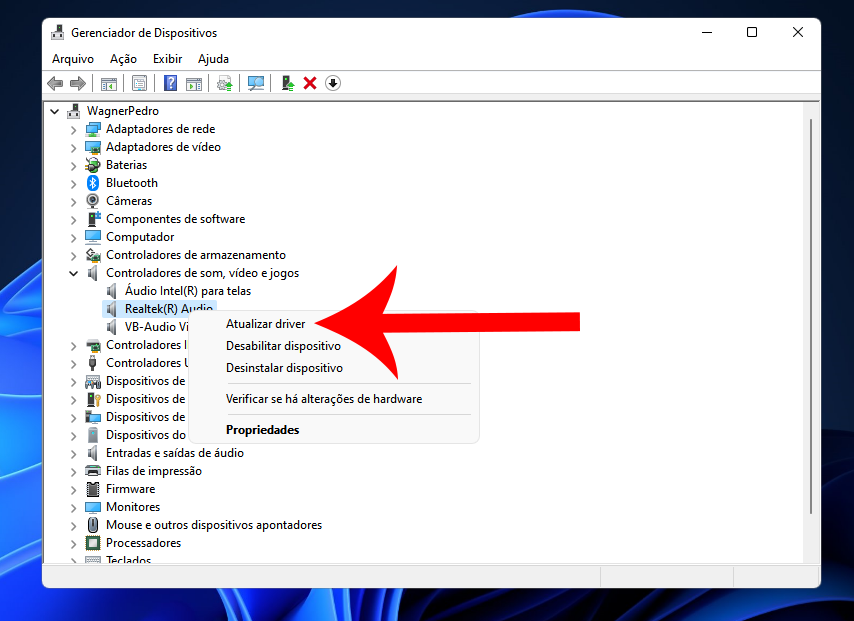Open Propriedades from the context menu
The width and height of the screenshot is (854, 621).
[x=262, y=430]
